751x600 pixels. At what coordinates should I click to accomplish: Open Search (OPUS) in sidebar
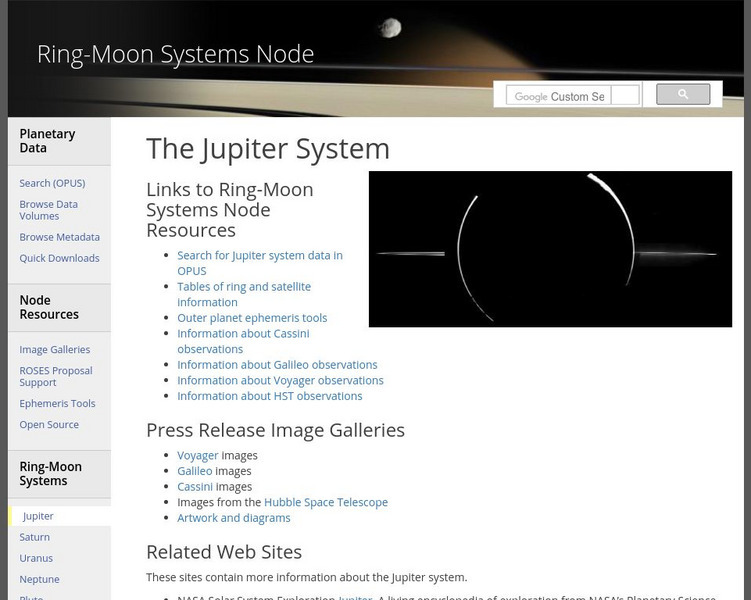point(52,183)
